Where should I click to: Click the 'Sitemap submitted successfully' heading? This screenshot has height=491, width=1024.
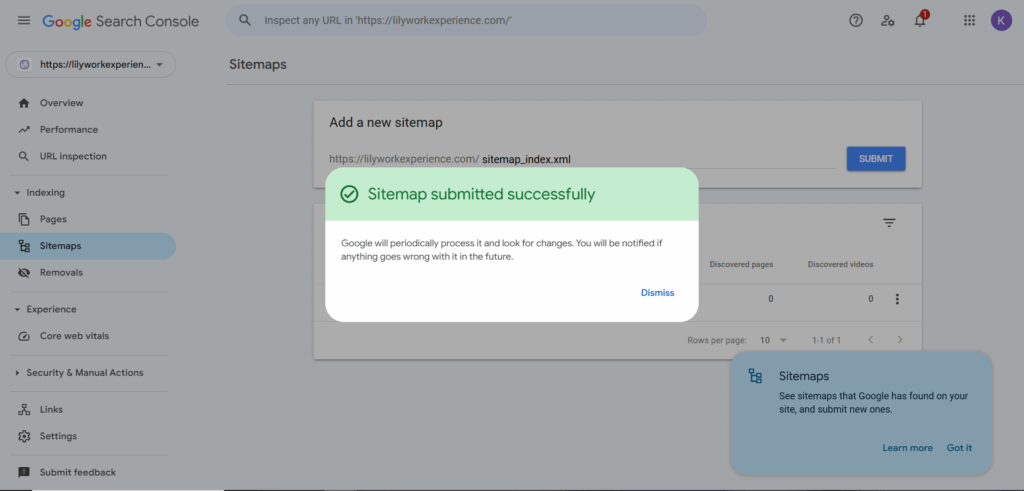pyautogui.click(x=481, y=195)
